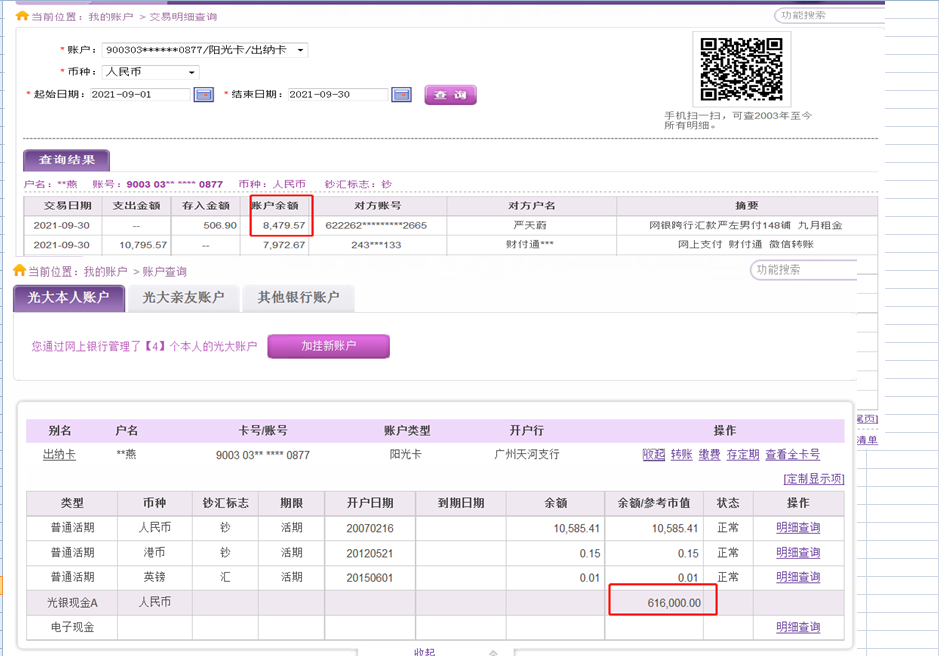Open the calendar picker for 起始日期

click(x=204, y=95)
